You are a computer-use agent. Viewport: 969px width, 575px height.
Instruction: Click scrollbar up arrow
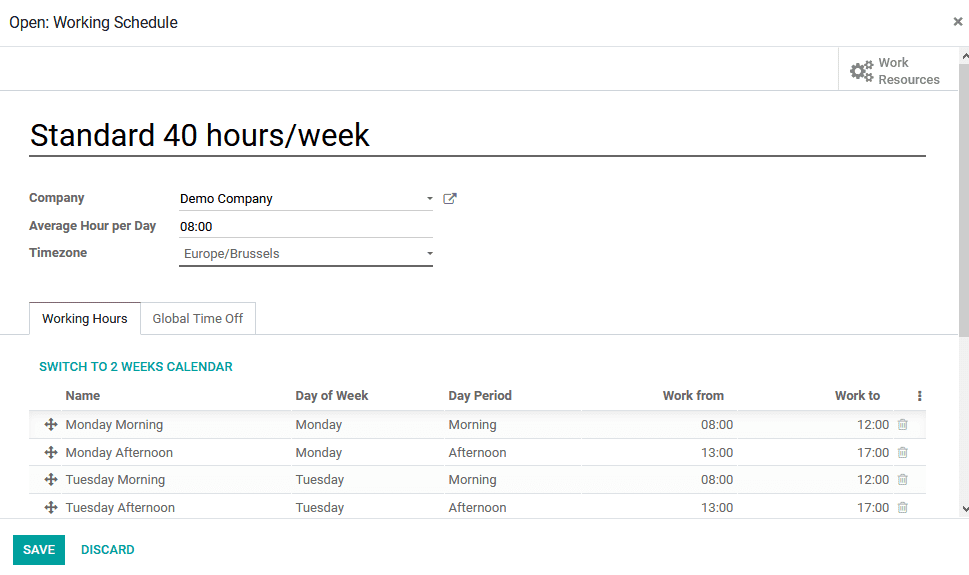pos(965,56)
